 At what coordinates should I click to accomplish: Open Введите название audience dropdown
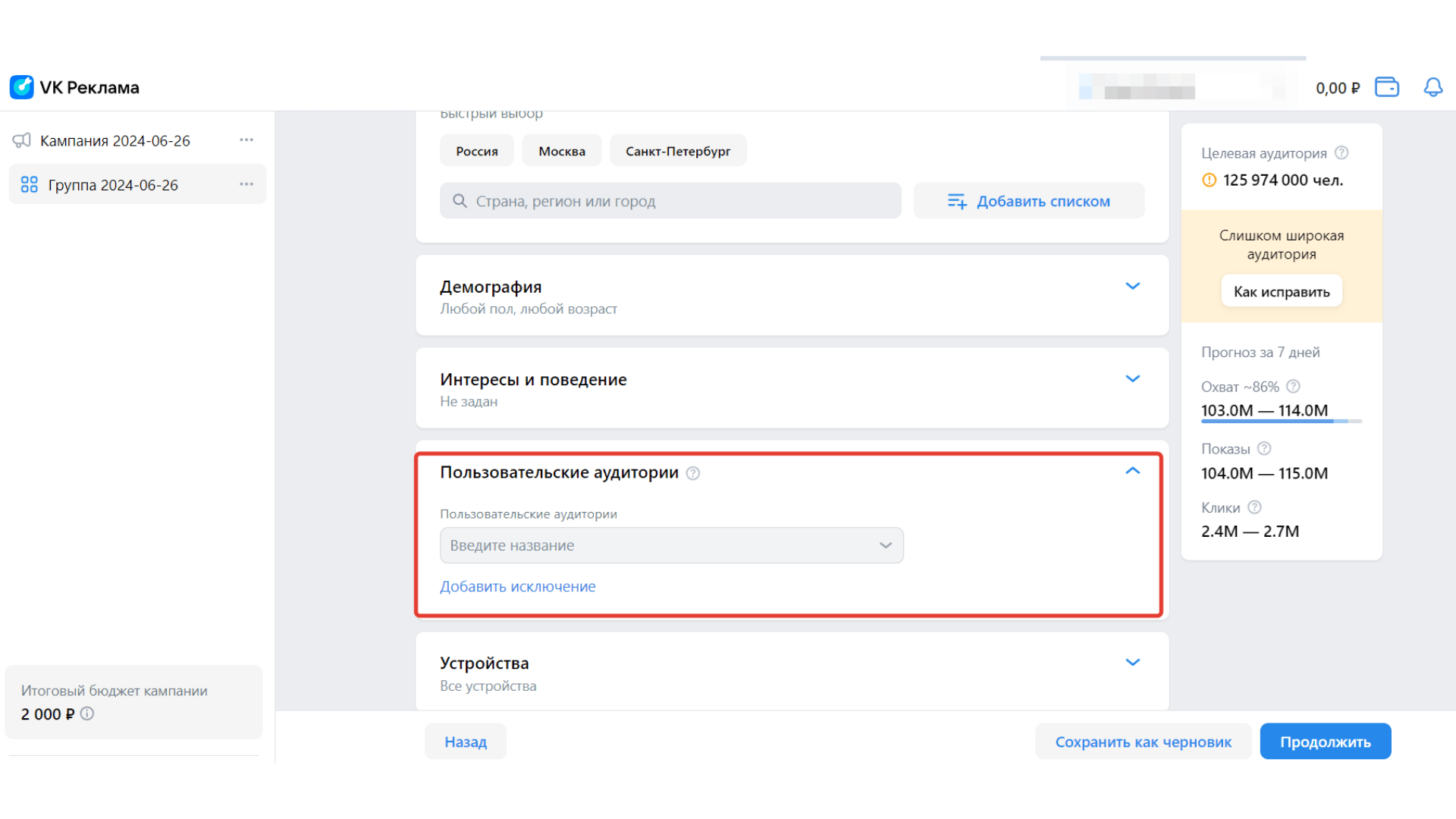671,545
